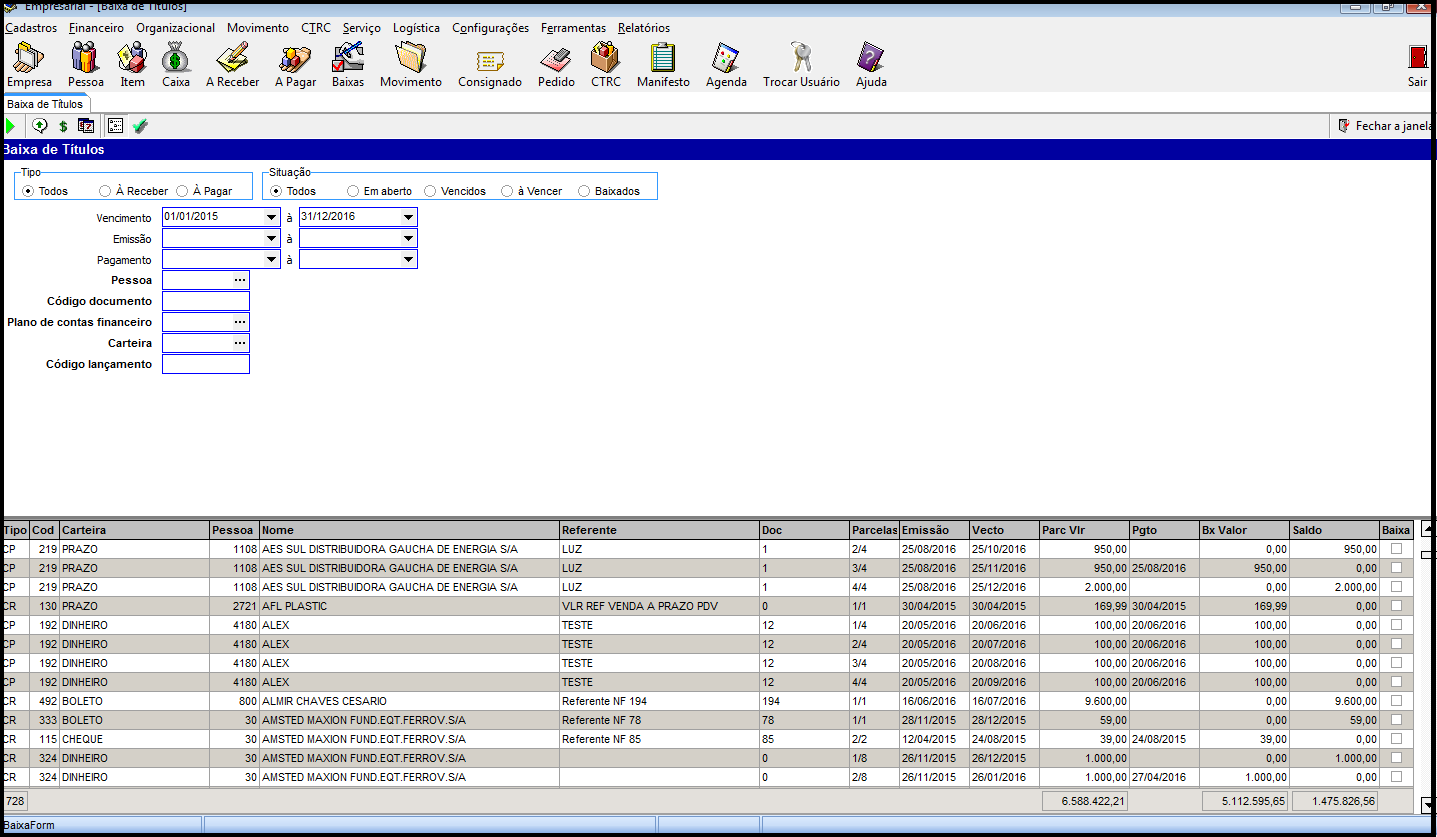This screenshot has height=837, width=1437.
Task: Click the Pessoa lookup ellipsis button
Action: pyautogui.click(x=240, y=281)
